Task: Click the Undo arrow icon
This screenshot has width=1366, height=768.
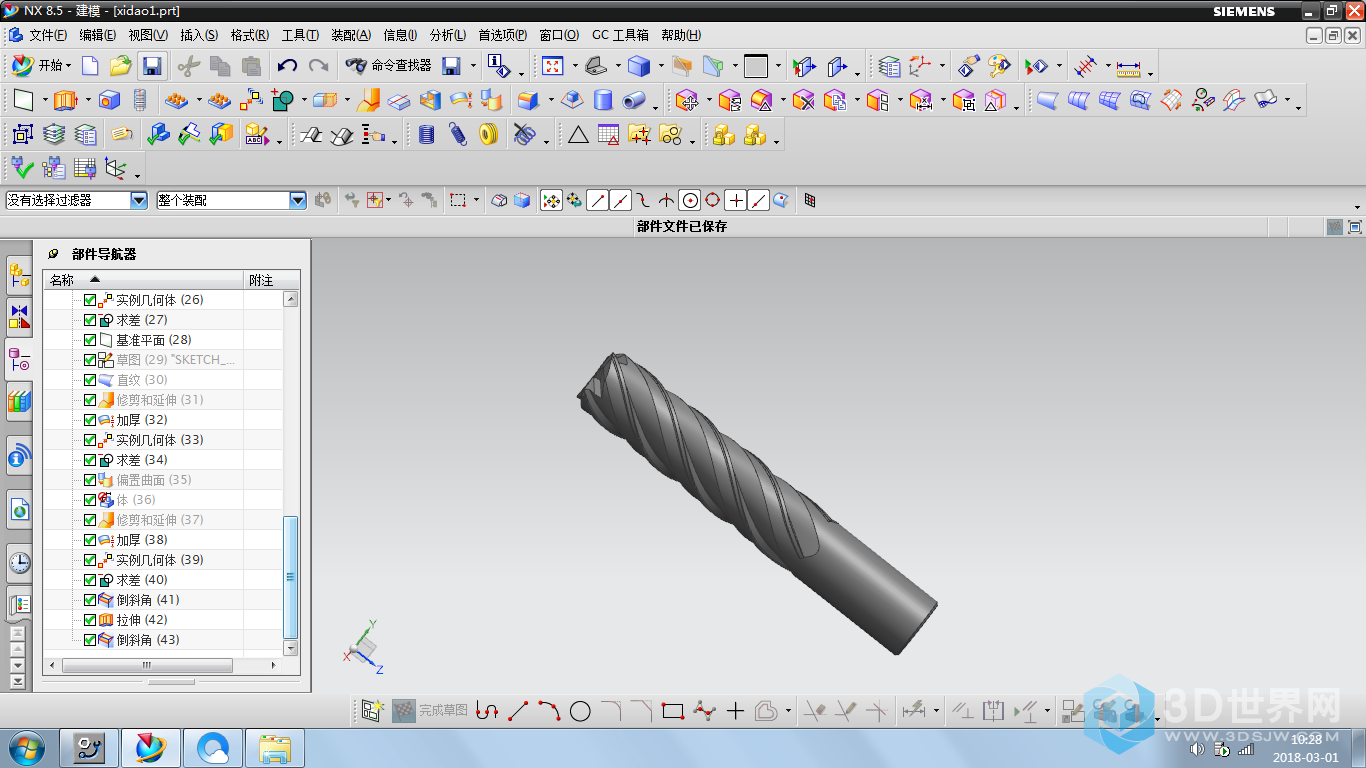Action: 287,66
